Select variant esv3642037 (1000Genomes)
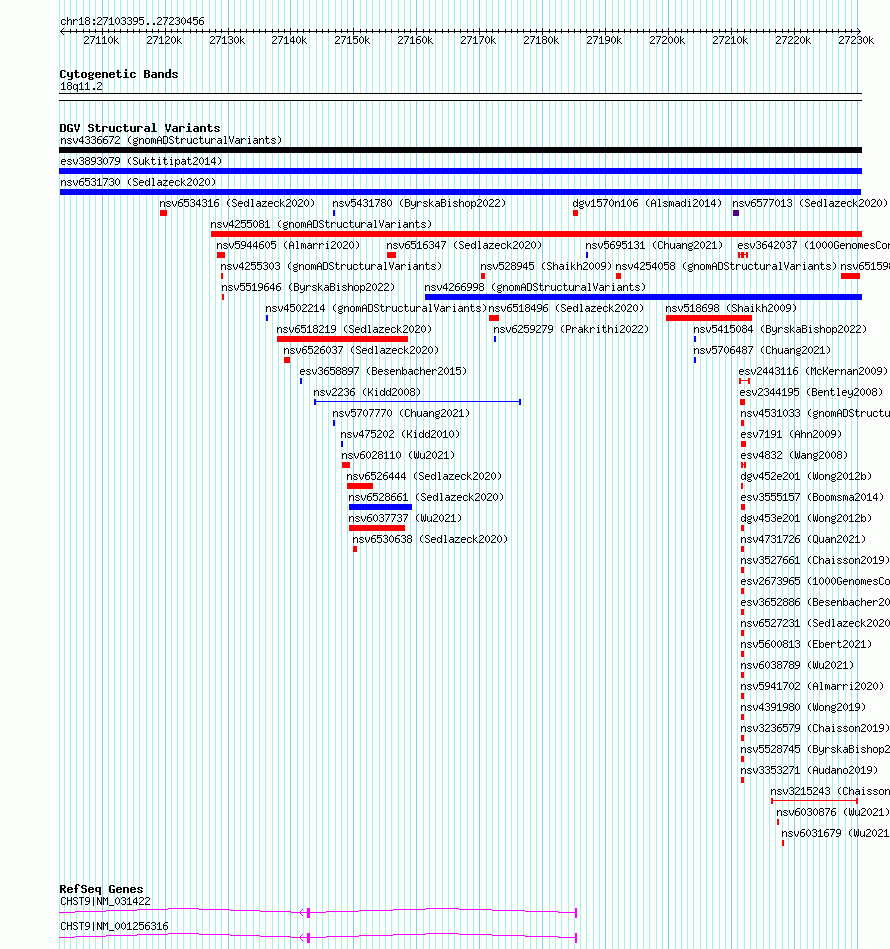 click(x=813, y=245)
